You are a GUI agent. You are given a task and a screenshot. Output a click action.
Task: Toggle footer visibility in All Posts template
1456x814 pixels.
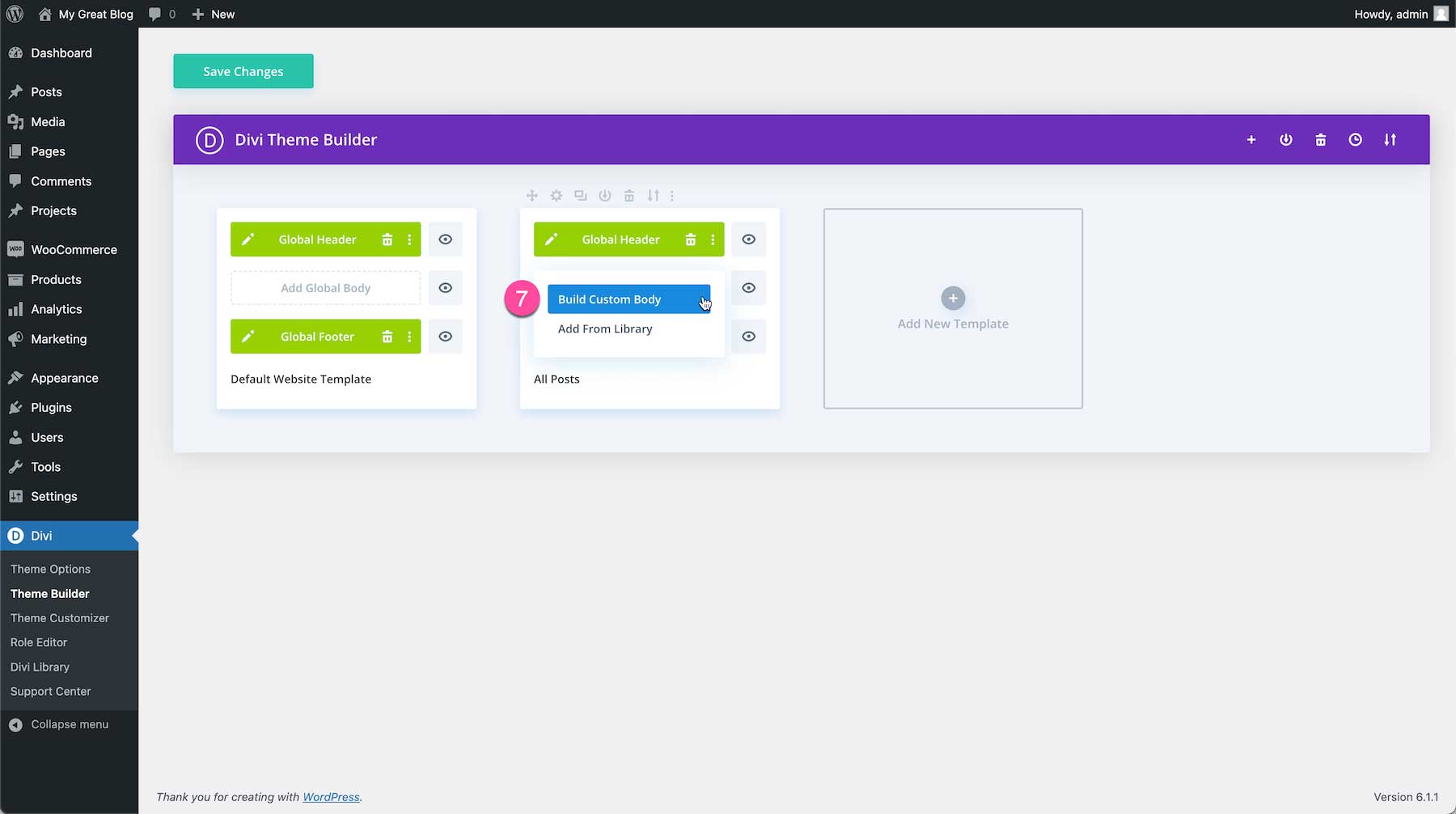point(749,337)
